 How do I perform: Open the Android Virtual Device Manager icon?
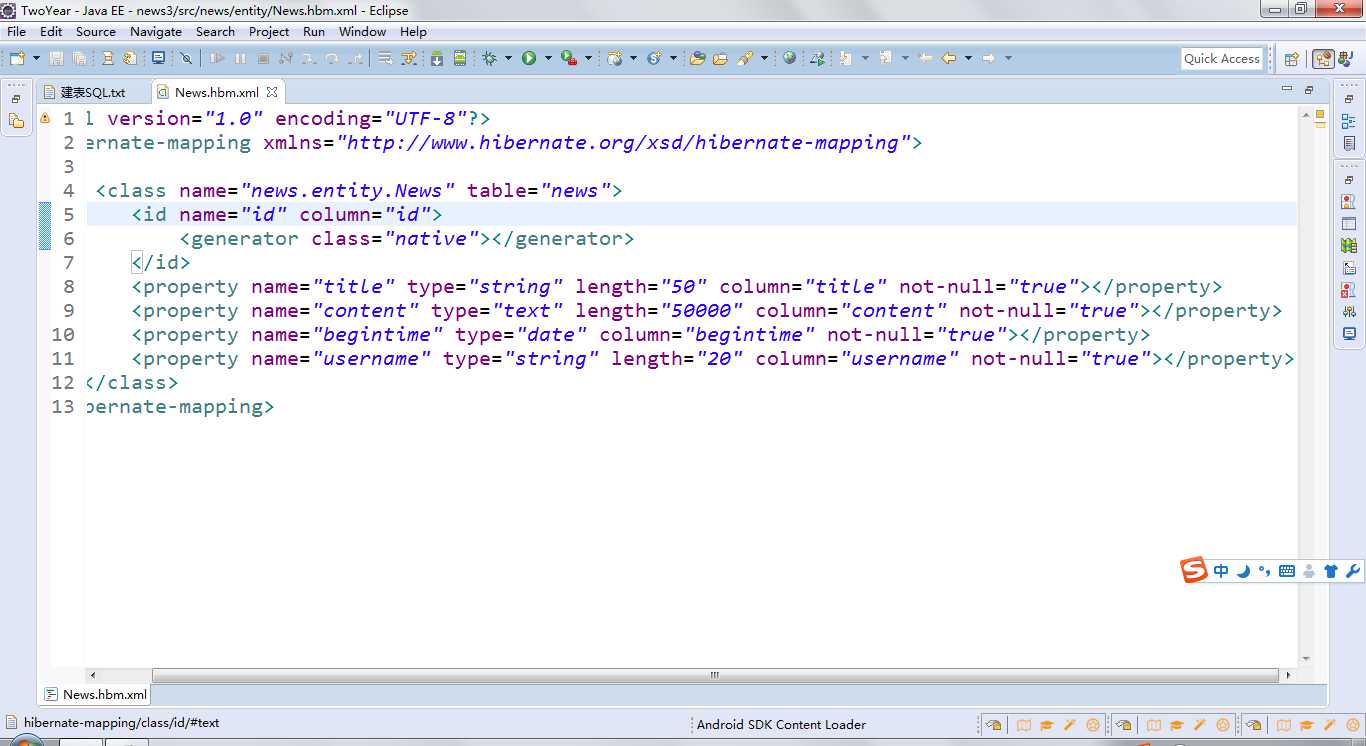(460, 58)
